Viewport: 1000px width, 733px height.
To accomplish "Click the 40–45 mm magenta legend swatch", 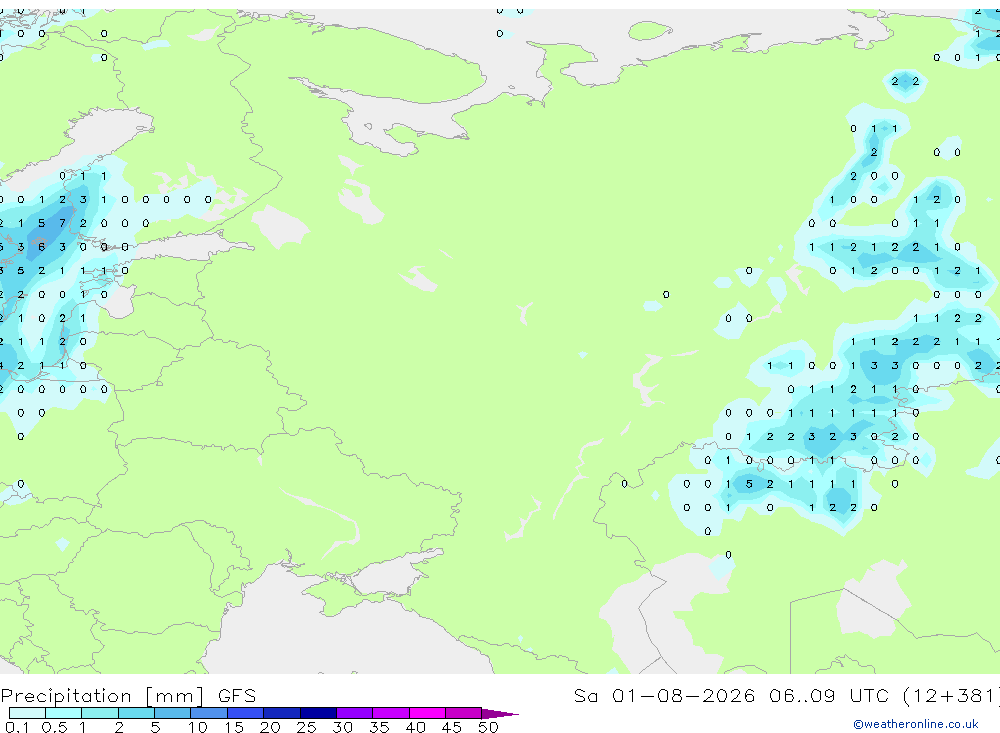I will pos(427,713).
